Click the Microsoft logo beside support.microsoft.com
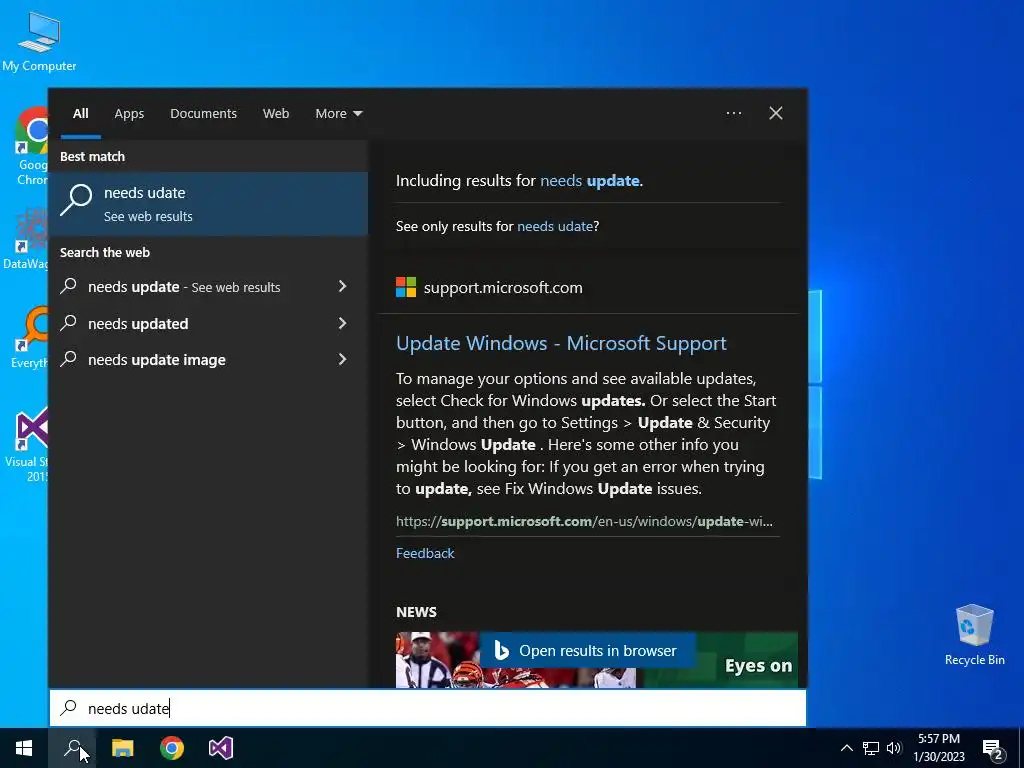 tap(406, 287)
